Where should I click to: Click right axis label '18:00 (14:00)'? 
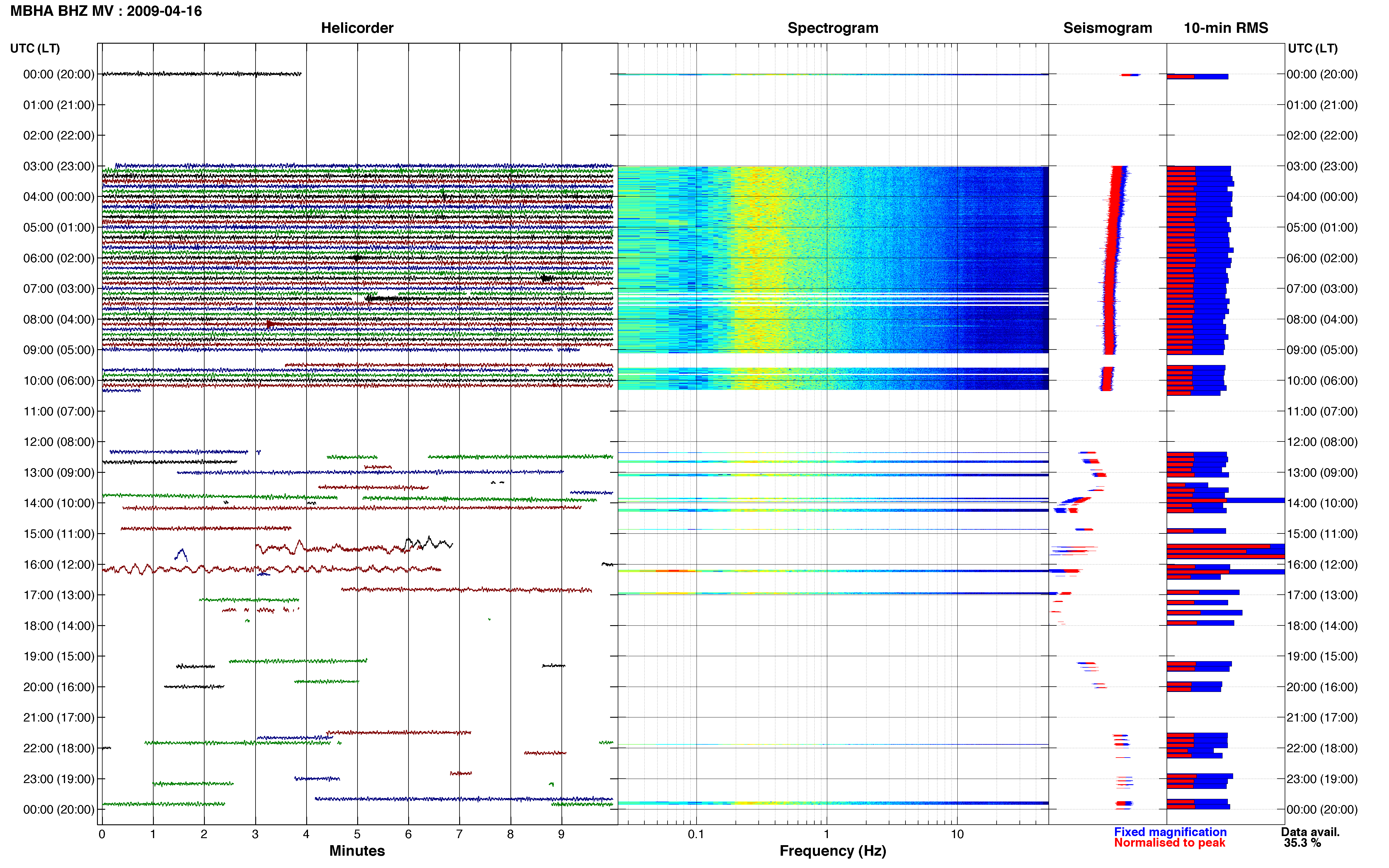click(x=1322, y=626)
